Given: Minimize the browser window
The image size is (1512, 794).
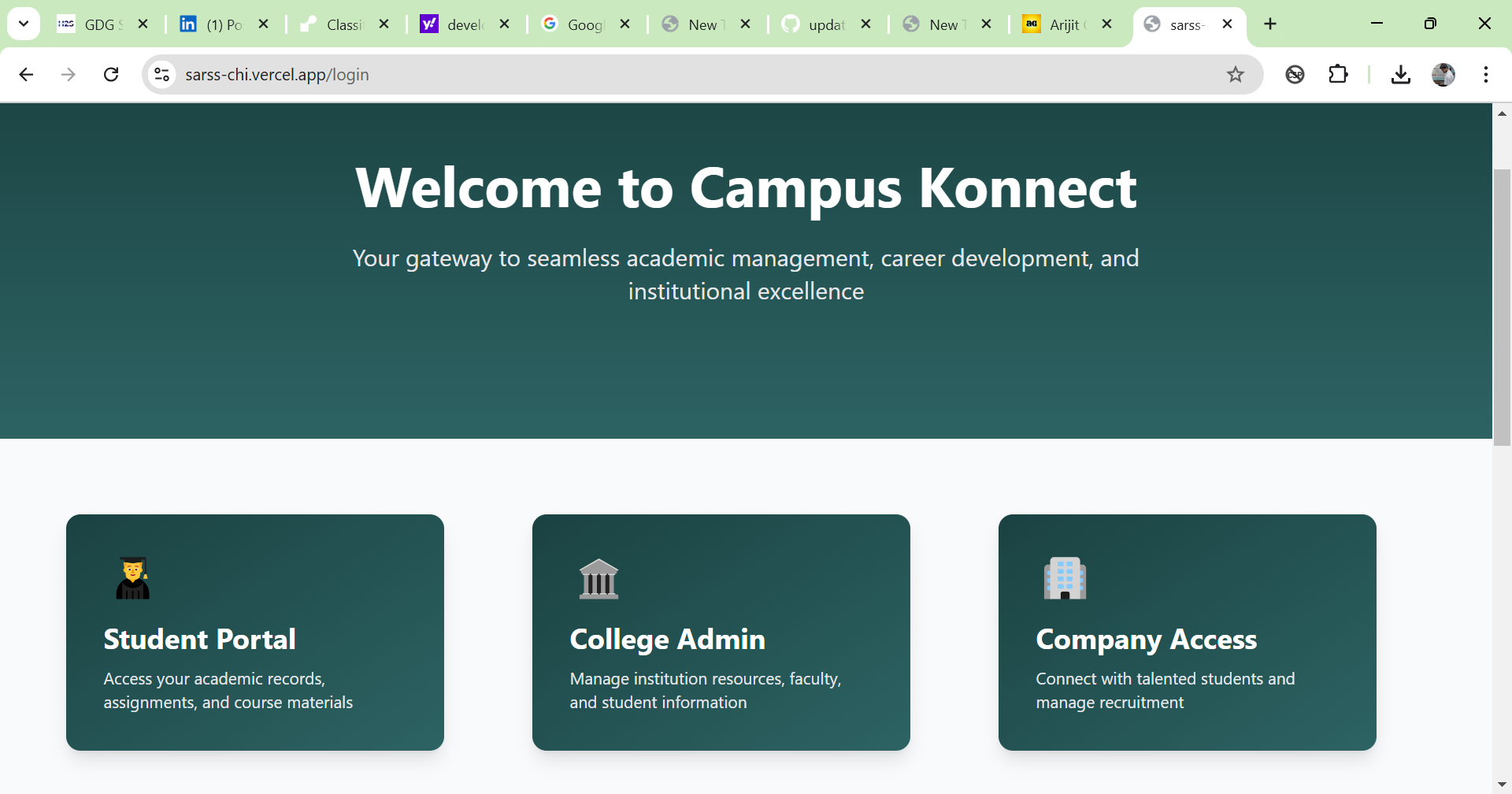Looking at the screenshot, I should (x=1377, y=24).
